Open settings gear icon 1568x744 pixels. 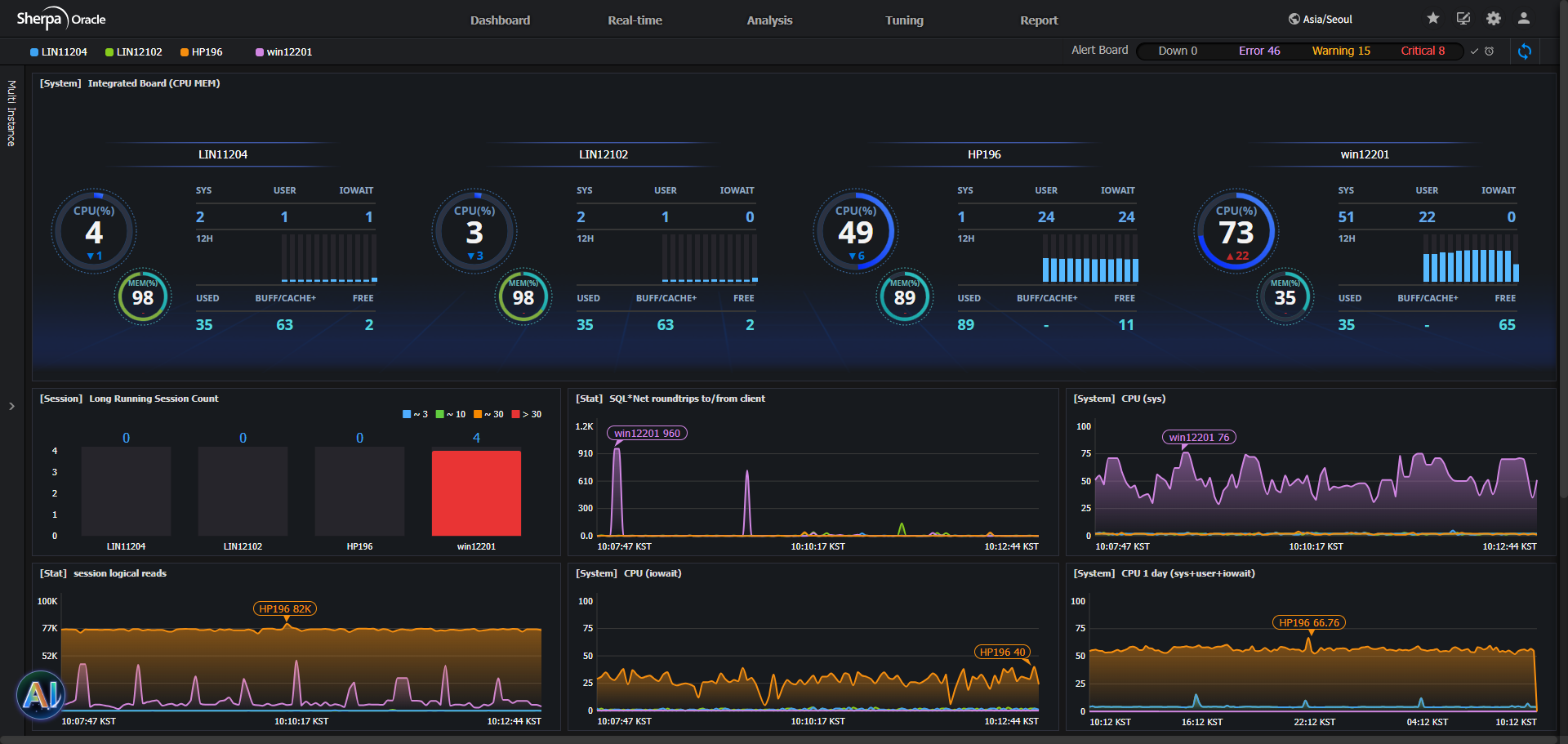[x=1494, y=18]
